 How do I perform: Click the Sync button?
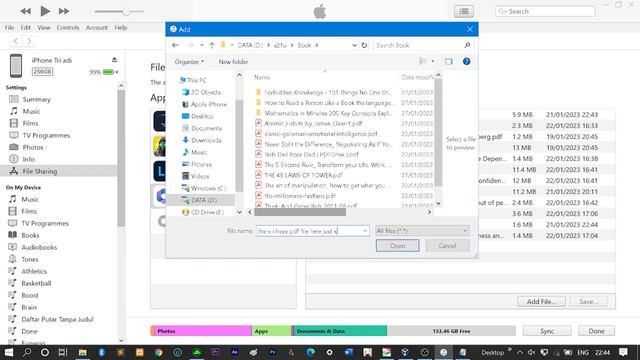[547, 331]
